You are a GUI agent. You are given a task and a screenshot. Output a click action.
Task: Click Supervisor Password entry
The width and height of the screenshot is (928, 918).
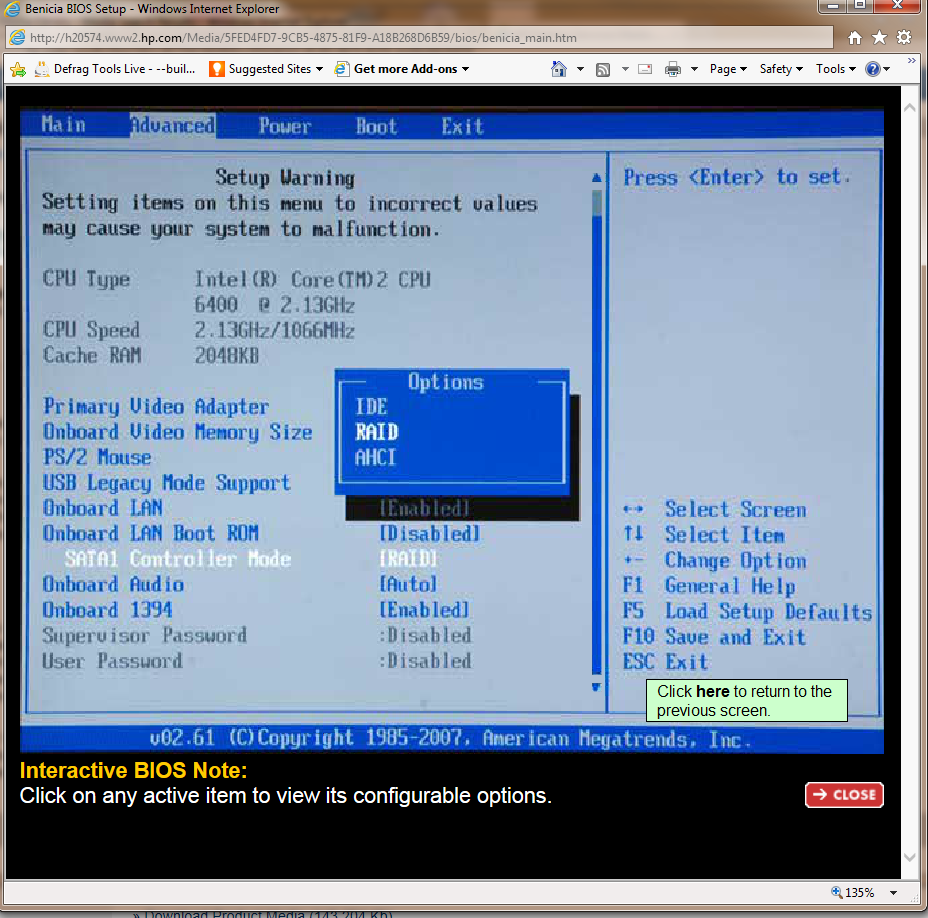[x=145, y=636]
